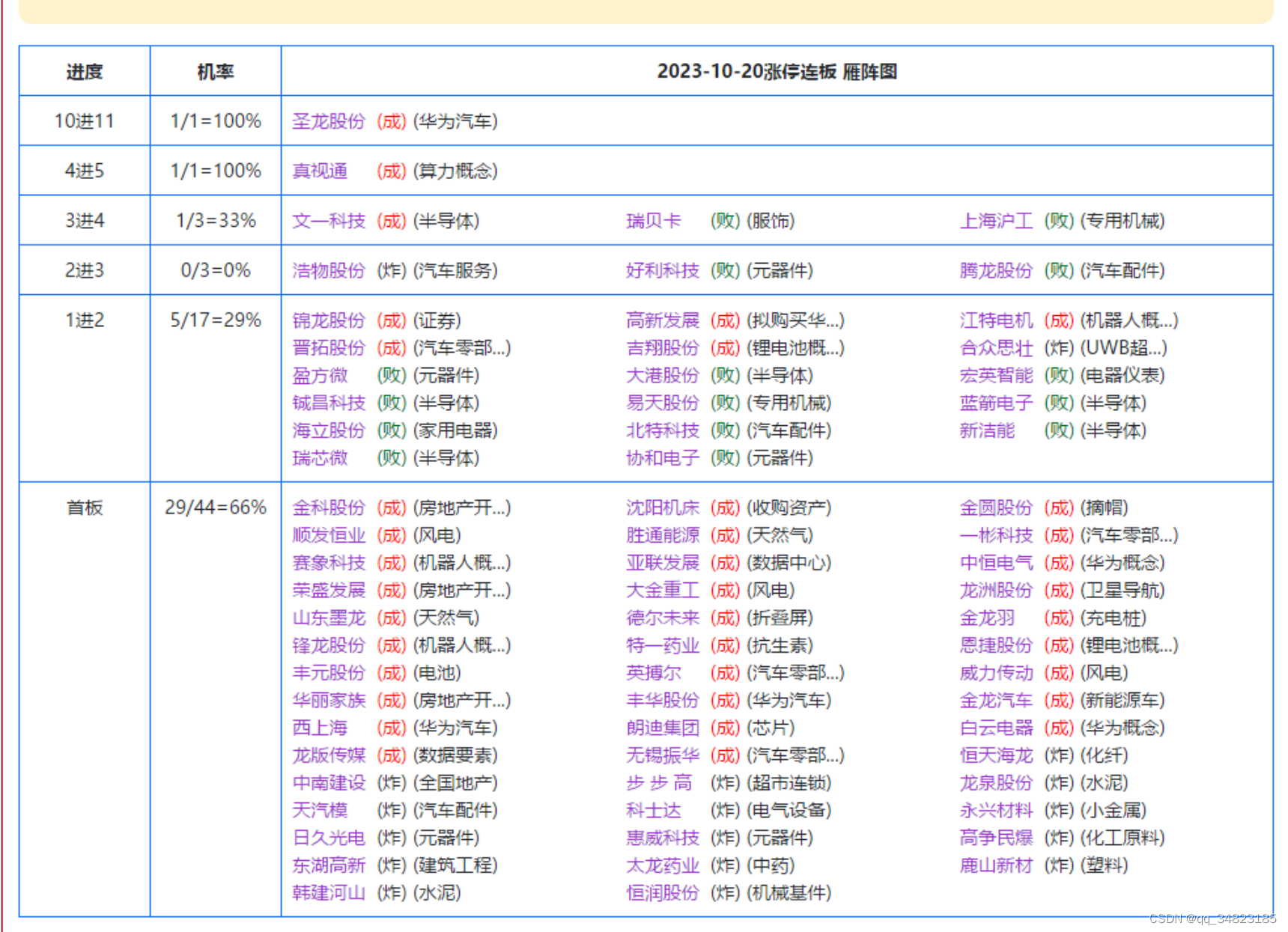
Task: Open the 大金重工 stock link
Action: (663, 591)
